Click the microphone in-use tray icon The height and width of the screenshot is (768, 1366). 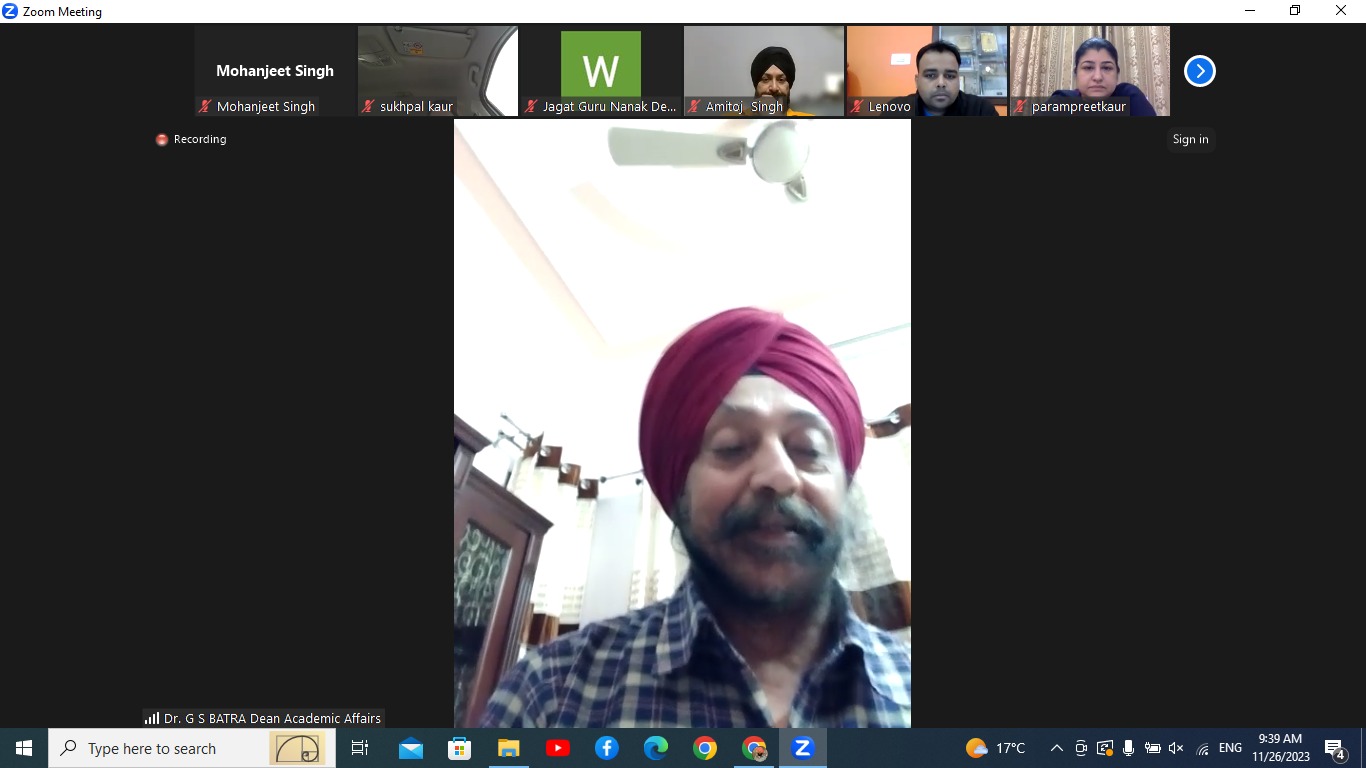point(1128,748)
